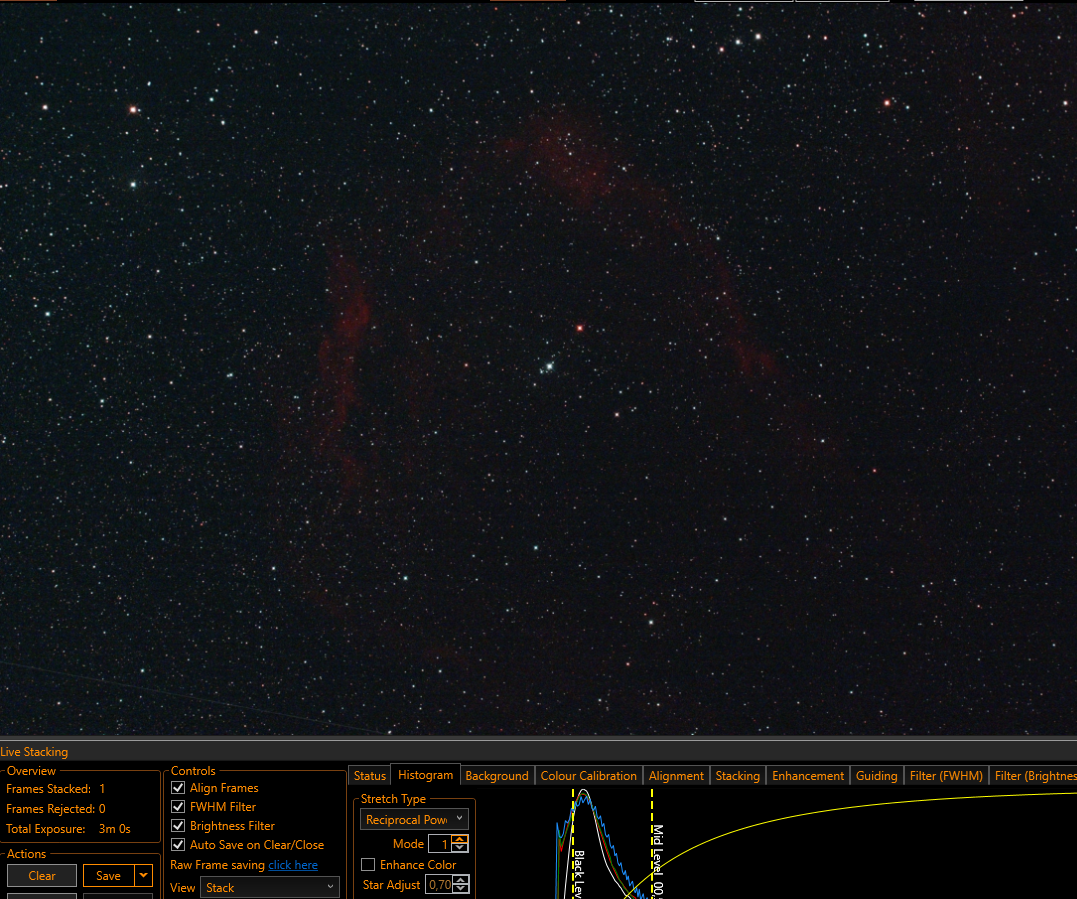Toggle Auto Save on Clear/Close
1077x899 pixels.
(178, 845)
